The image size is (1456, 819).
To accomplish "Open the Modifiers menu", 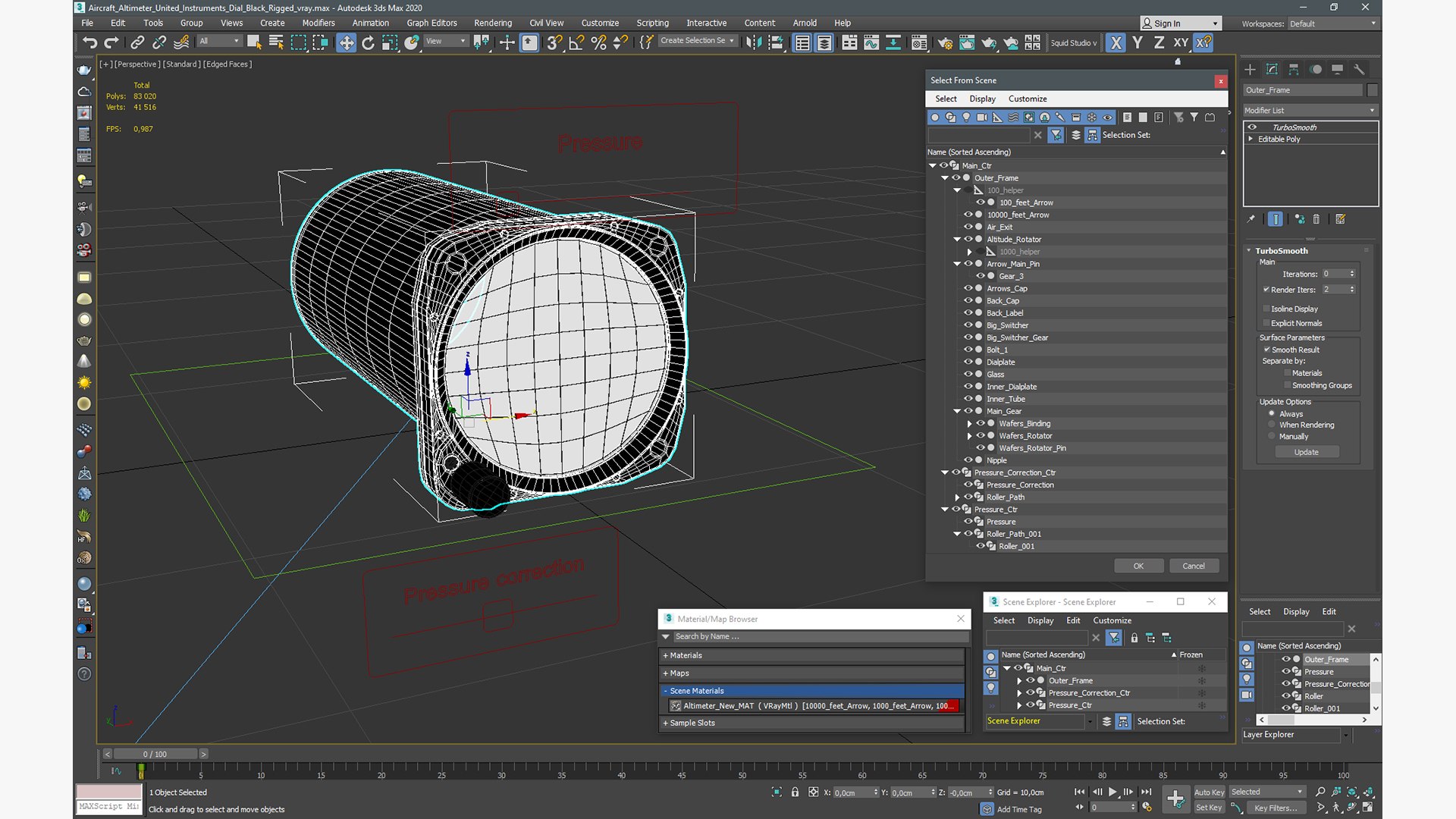I will click(x=318, y=23).
